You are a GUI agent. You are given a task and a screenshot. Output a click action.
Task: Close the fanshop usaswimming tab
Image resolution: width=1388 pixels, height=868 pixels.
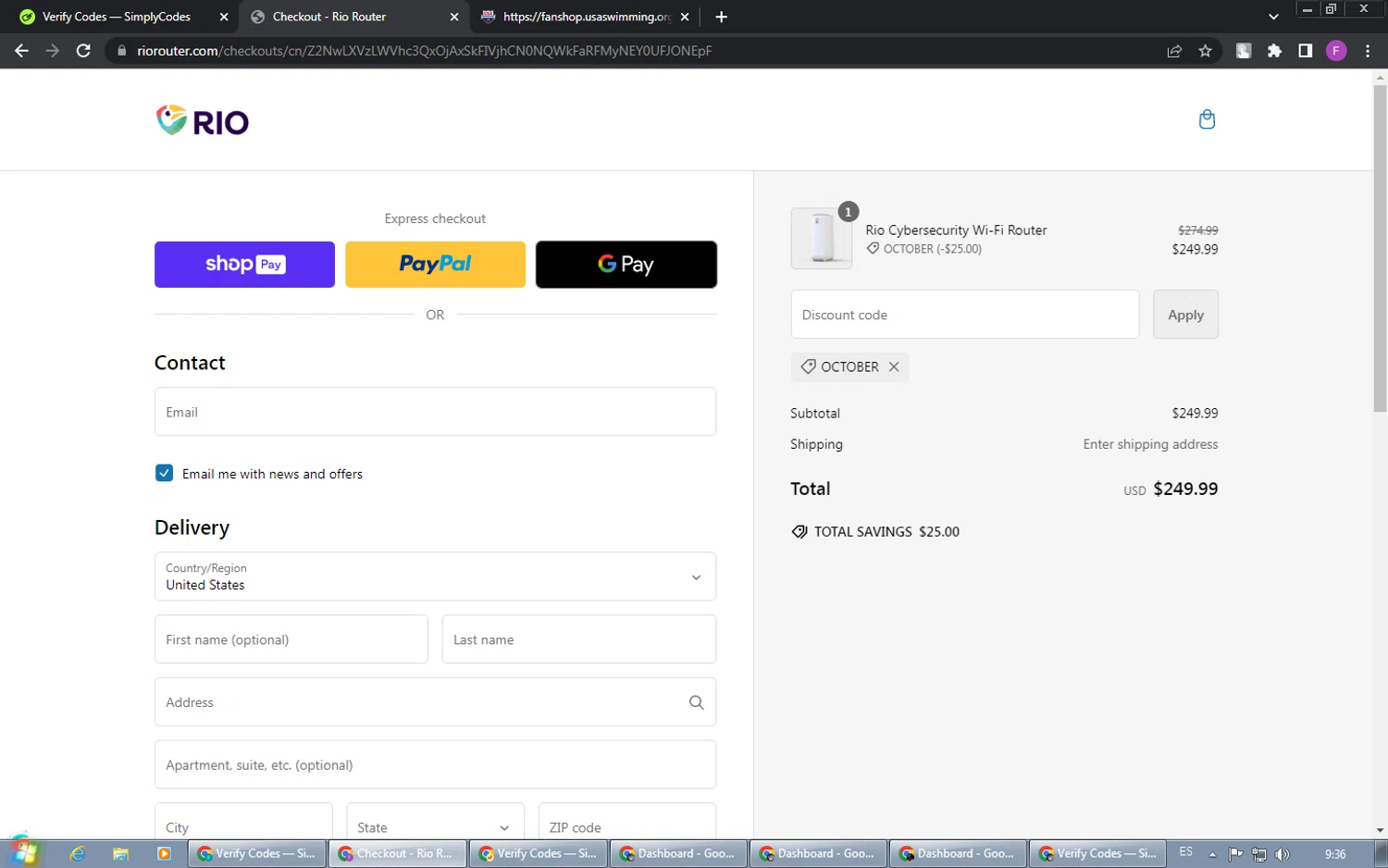click(x=685, y=17)
